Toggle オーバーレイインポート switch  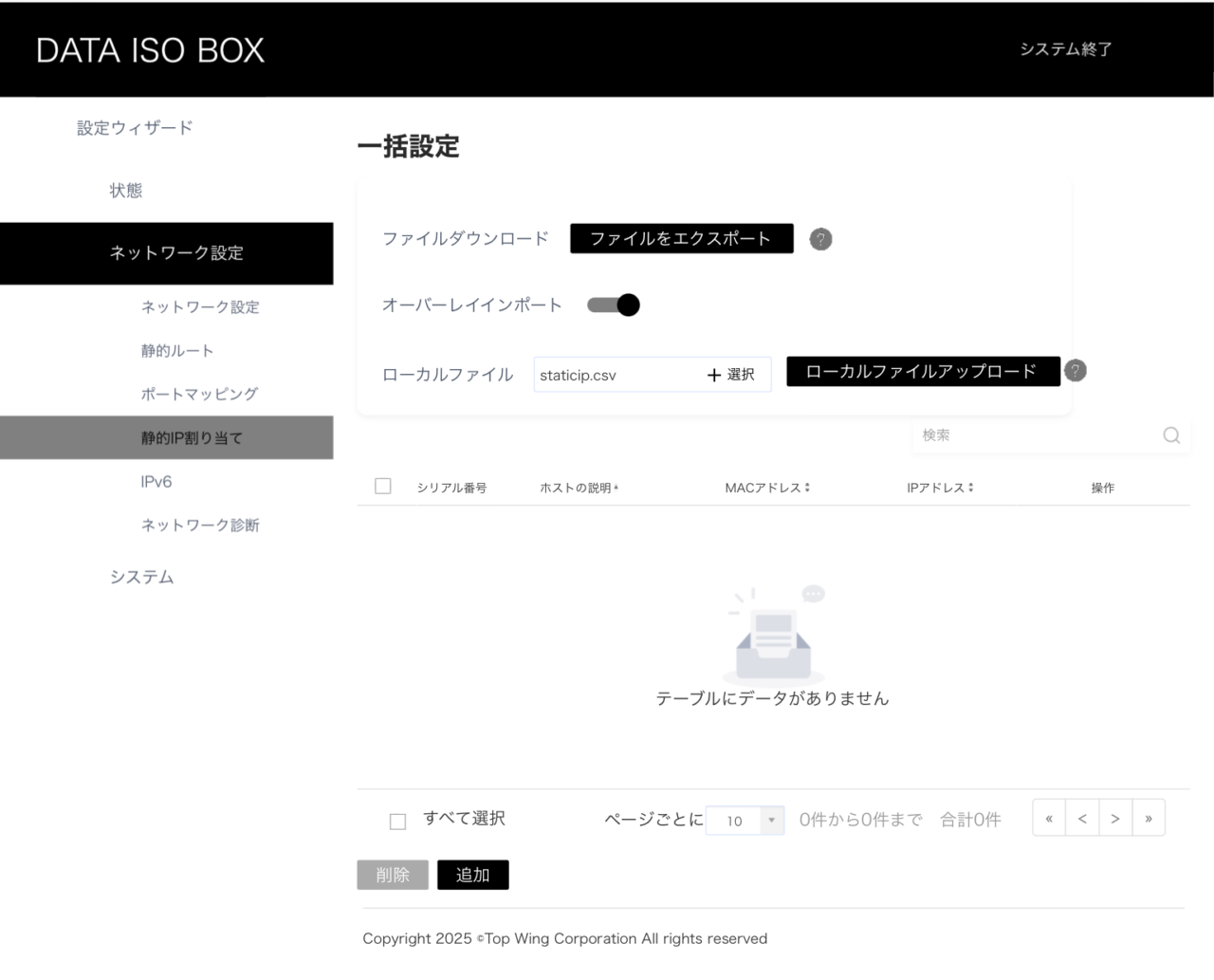point(614,305)
